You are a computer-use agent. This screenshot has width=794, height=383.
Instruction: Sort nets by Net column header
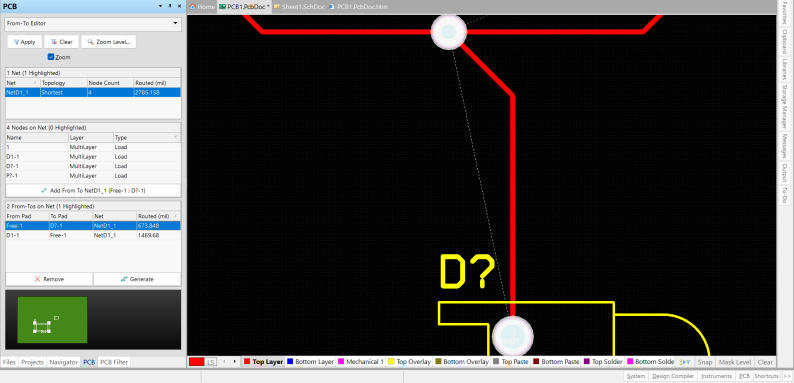(x=22, y=83)
